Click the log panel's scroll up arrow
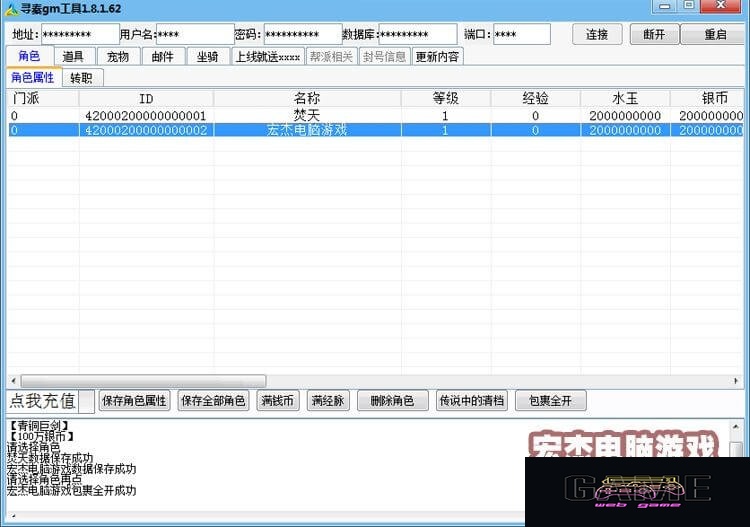Viewport: 750px width, 527px height. (x=736, y=426)
